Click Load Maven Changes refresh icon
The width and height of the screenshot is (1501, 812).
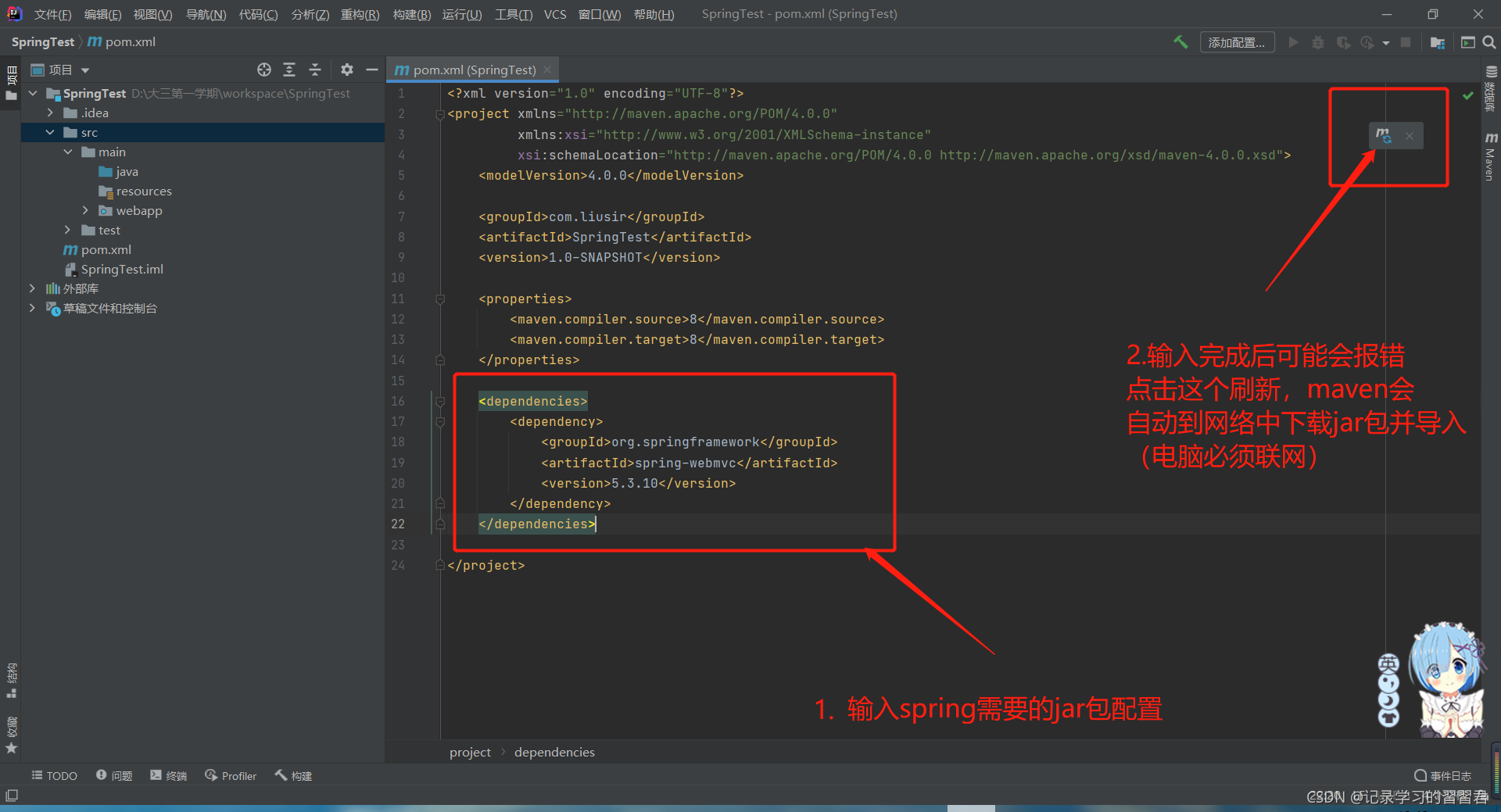click(1384, 135)
